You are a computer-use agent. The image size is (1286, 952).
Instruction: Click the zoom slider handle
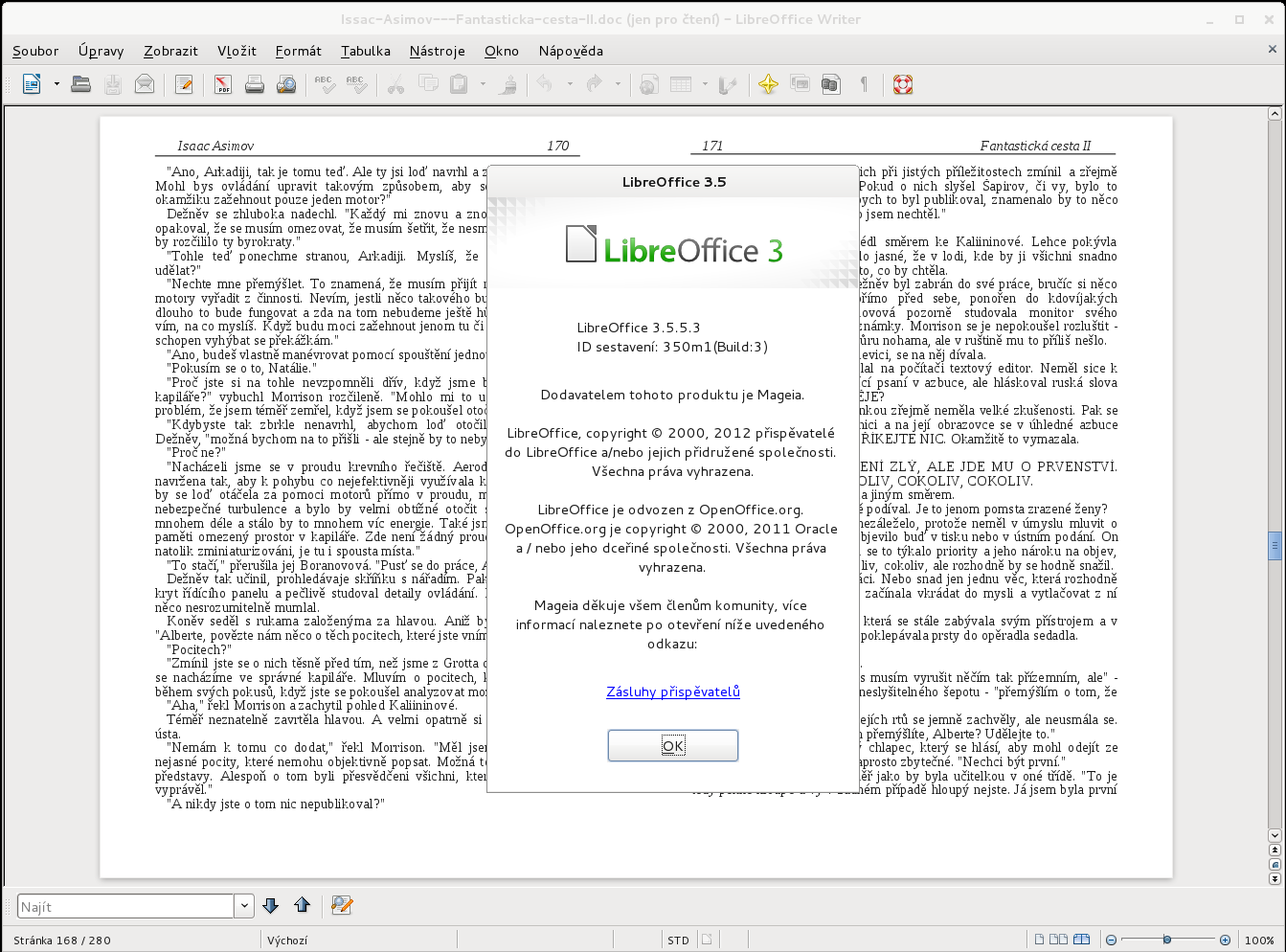[1167, 941]
